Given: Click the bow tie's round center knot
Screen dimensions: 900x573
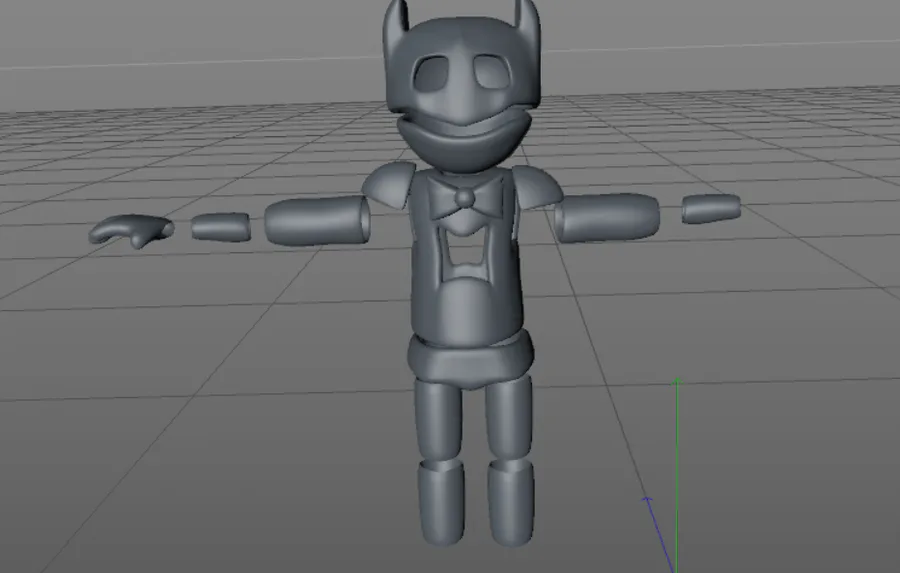Looking at the screenshot, I should (465, 199).
